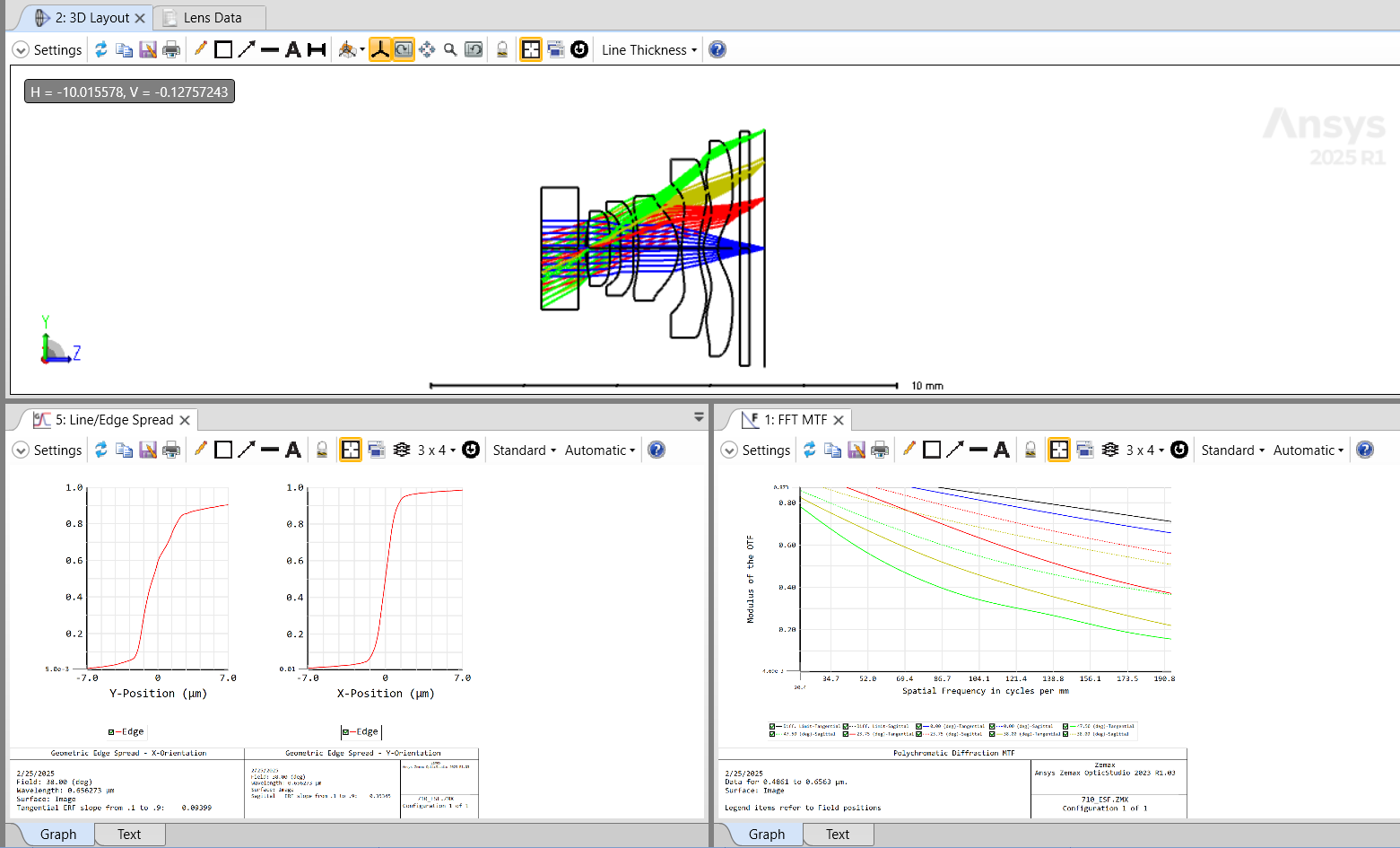
Task: Clone the FFT MTF window
Action: click(1085, 450)
